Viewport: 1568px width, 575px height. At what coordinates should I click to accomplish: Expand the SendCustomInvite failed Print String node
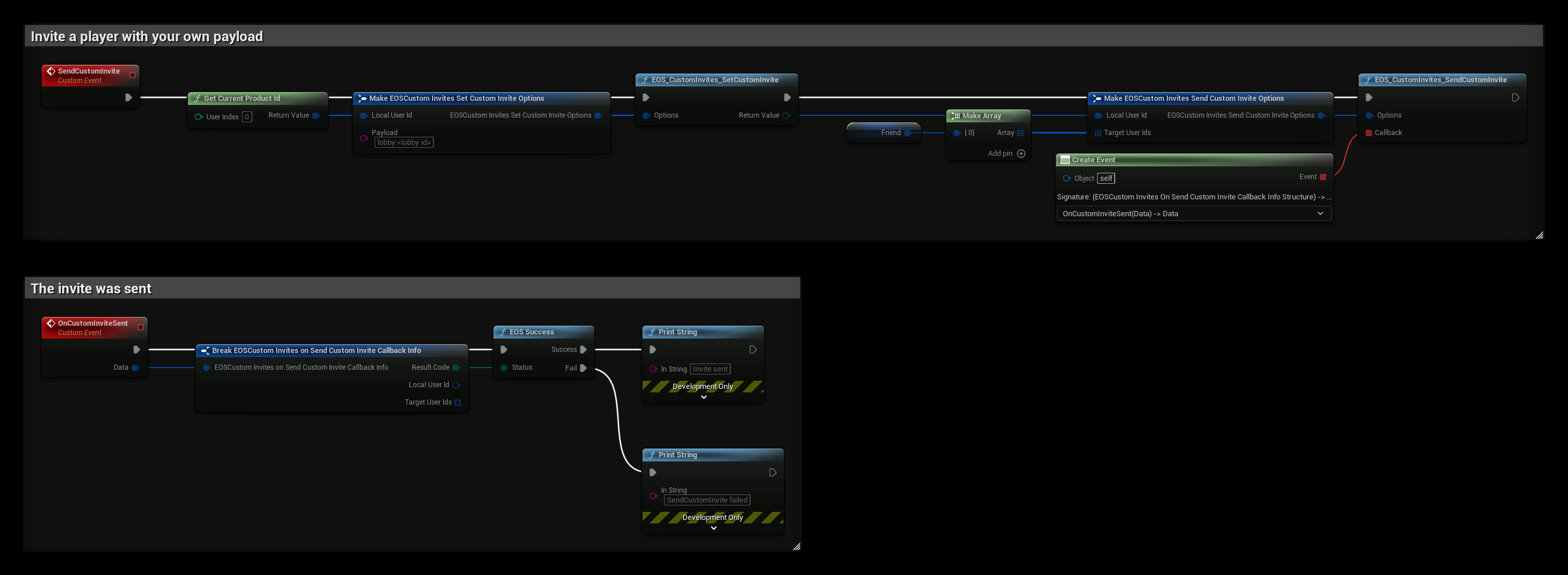[x=713, y=528]
